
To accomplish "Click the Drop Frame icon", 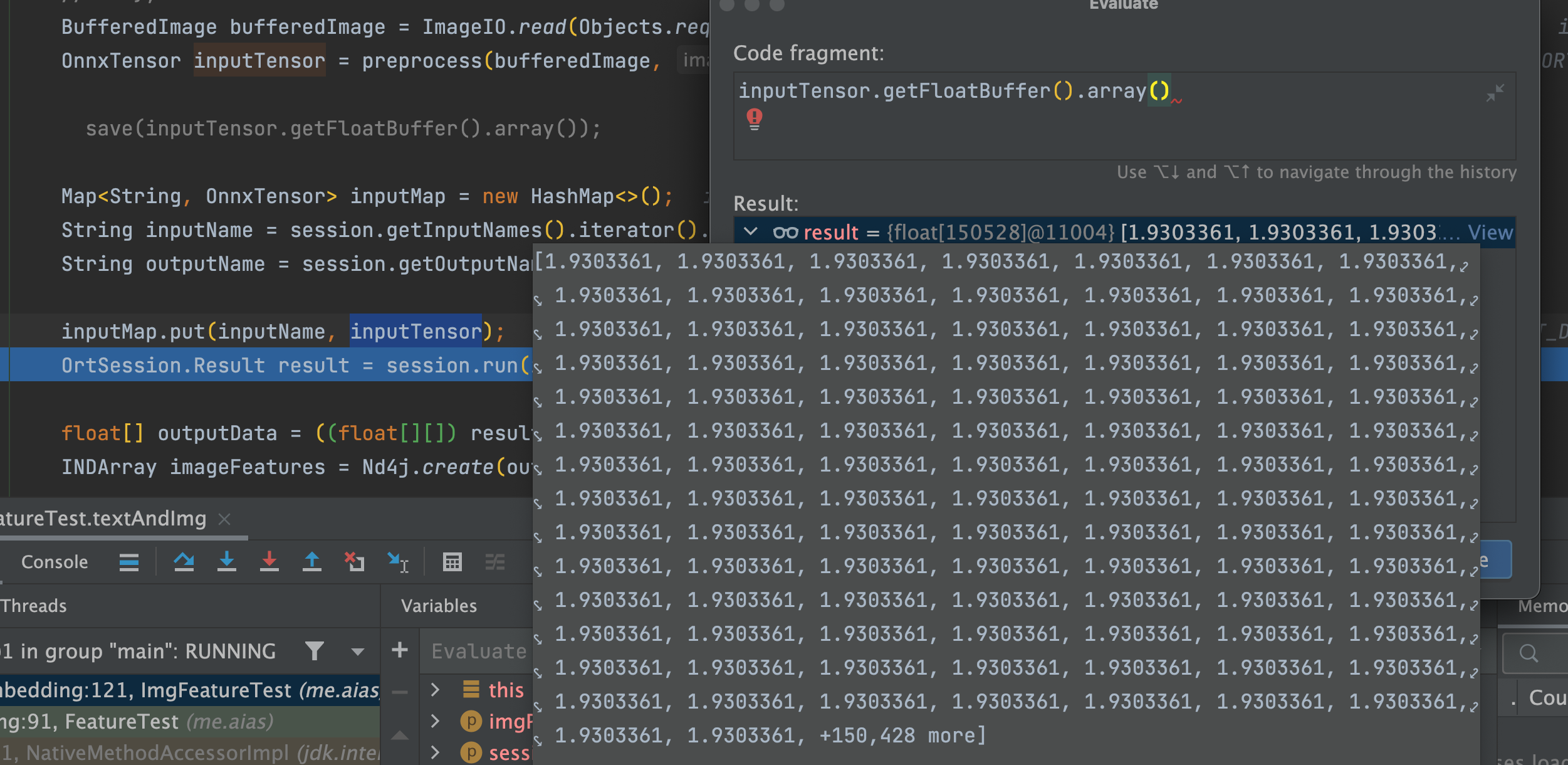I will (x=355, y=561).
